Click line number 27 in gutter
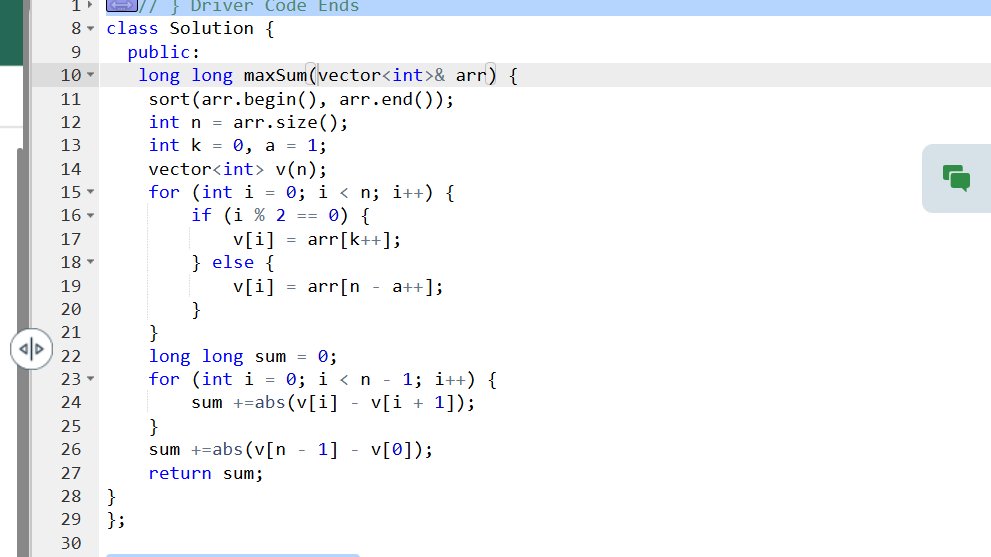Screen dimensions: 991x557 (x=71, y=473)
